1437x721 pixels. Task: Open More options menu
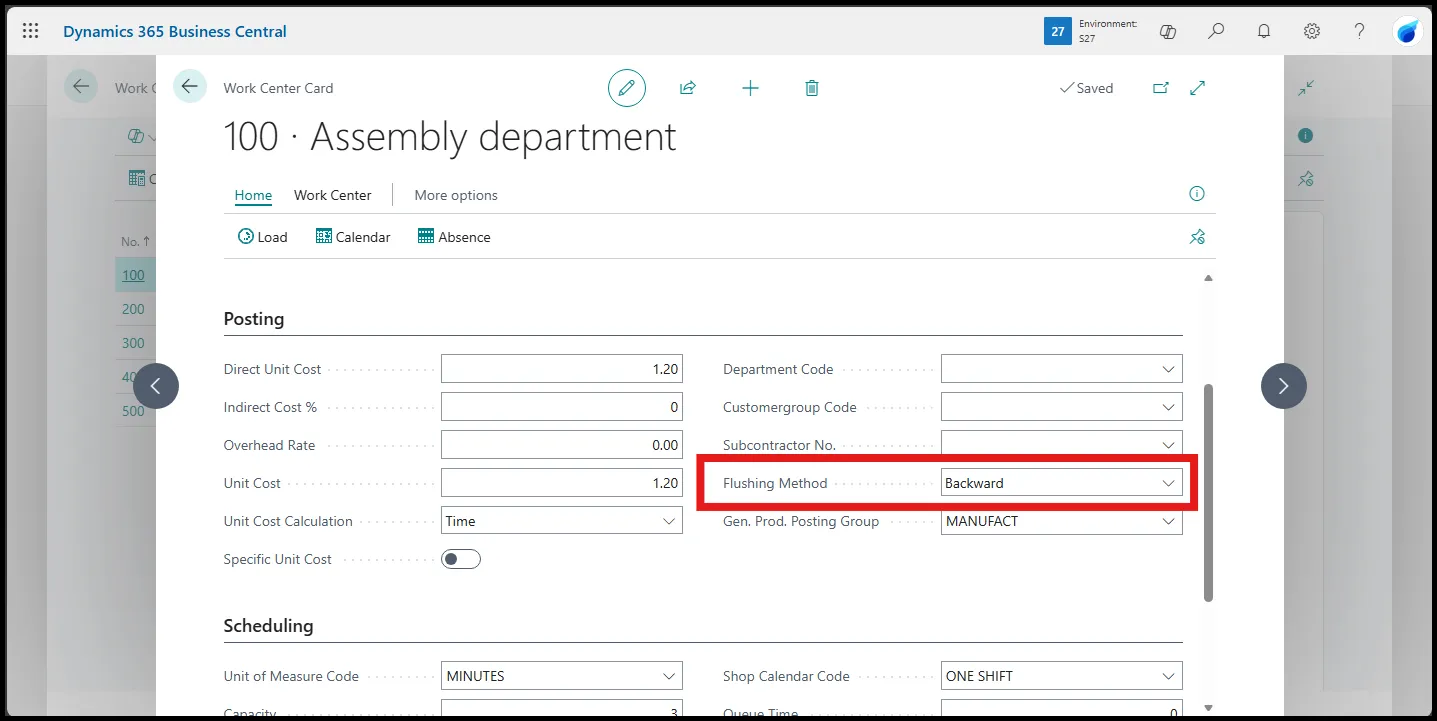[456, 195]
